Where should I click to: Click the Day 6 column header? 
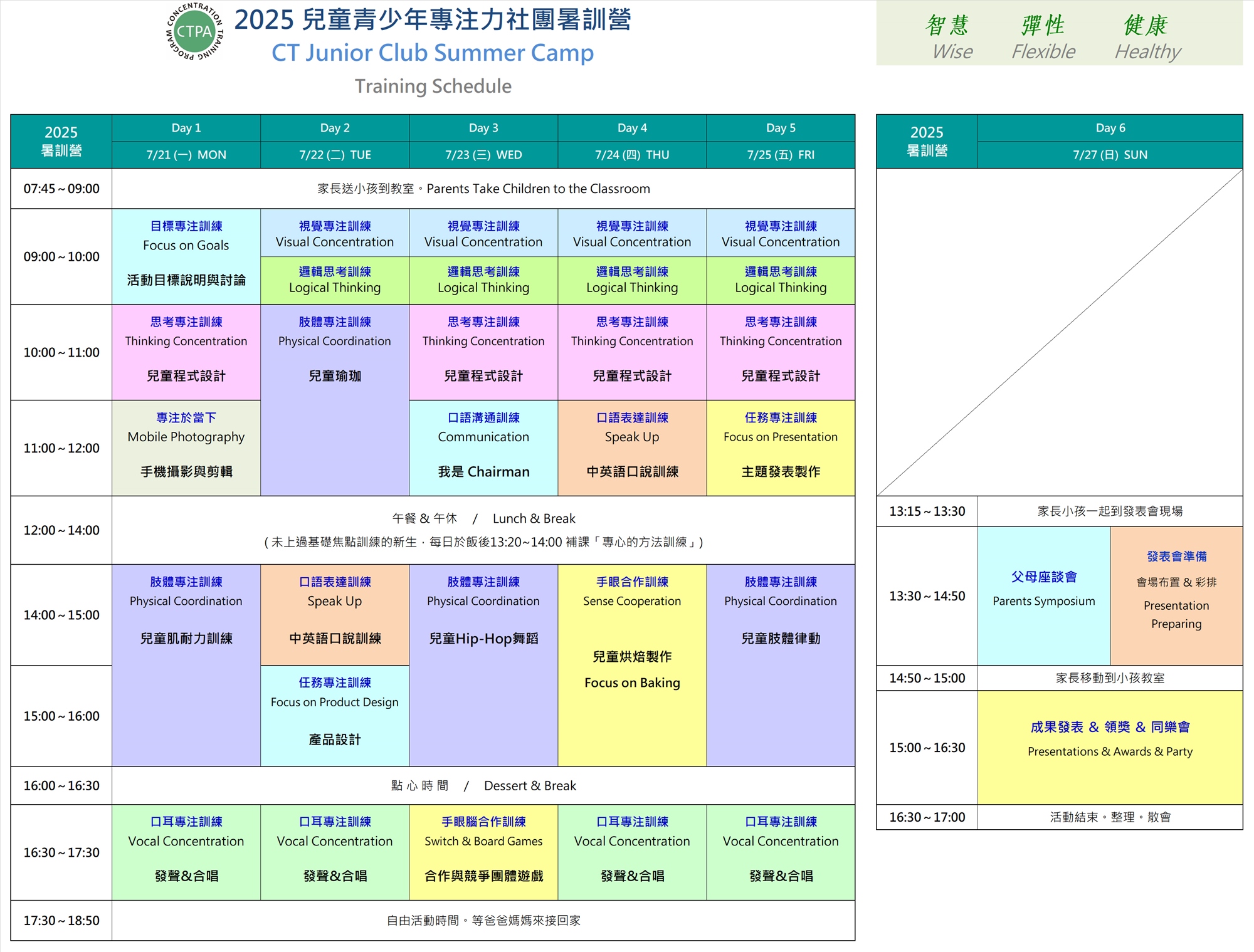(x=1110, y=128)
